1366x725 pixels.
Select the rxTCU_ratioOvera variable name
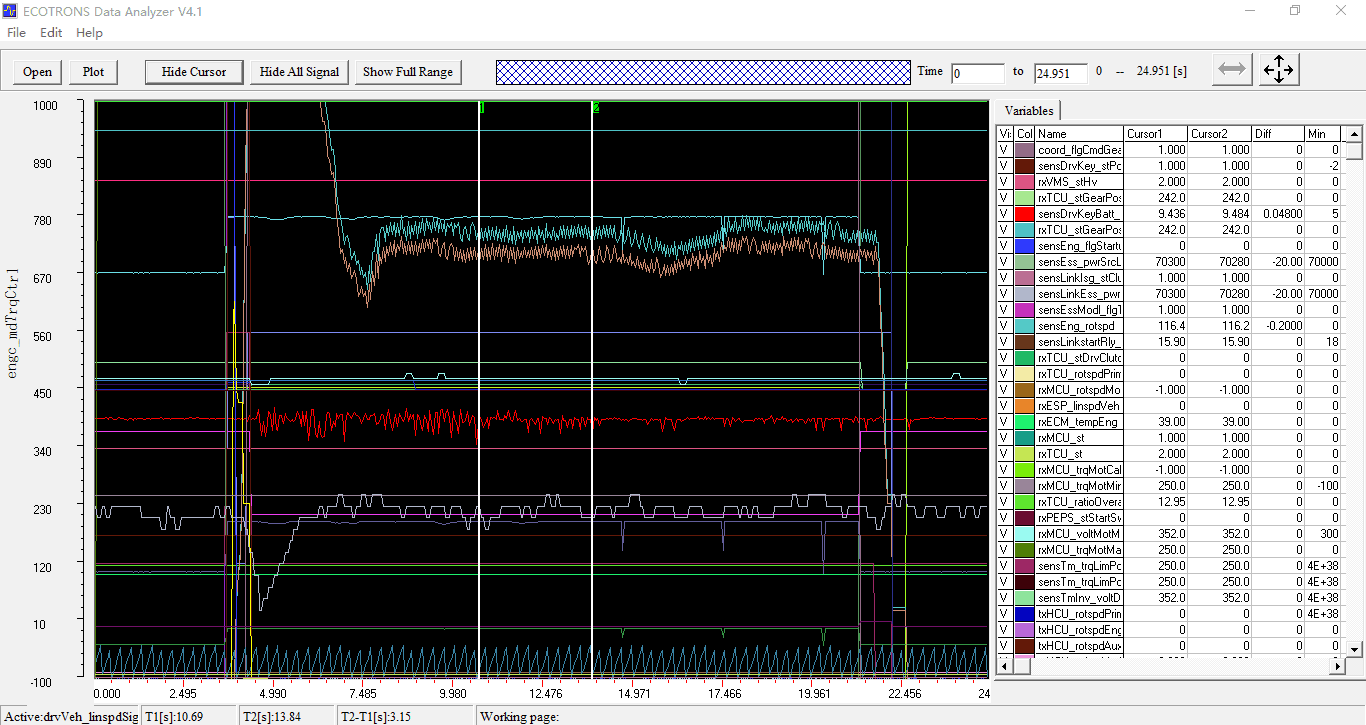(x=1080, y=502)
